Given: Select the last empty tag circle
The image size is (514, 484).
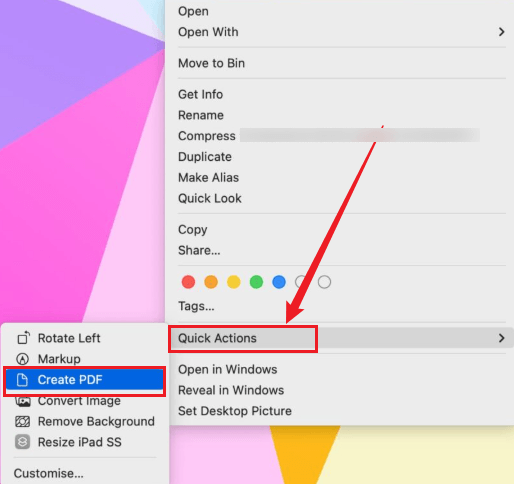Looking at the screenshot, I should (324, 282).
